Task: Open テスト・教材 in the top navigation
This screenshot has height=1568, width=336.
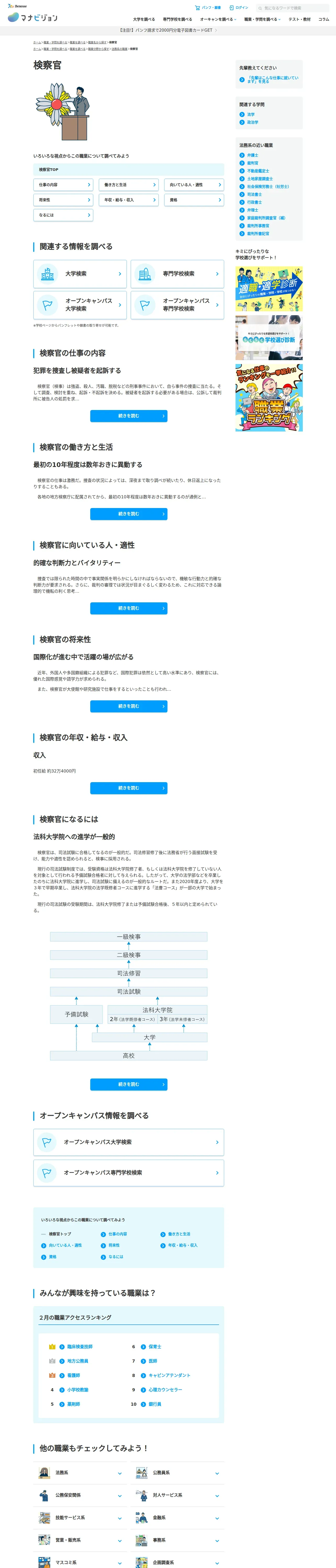Action: point(299,20)
